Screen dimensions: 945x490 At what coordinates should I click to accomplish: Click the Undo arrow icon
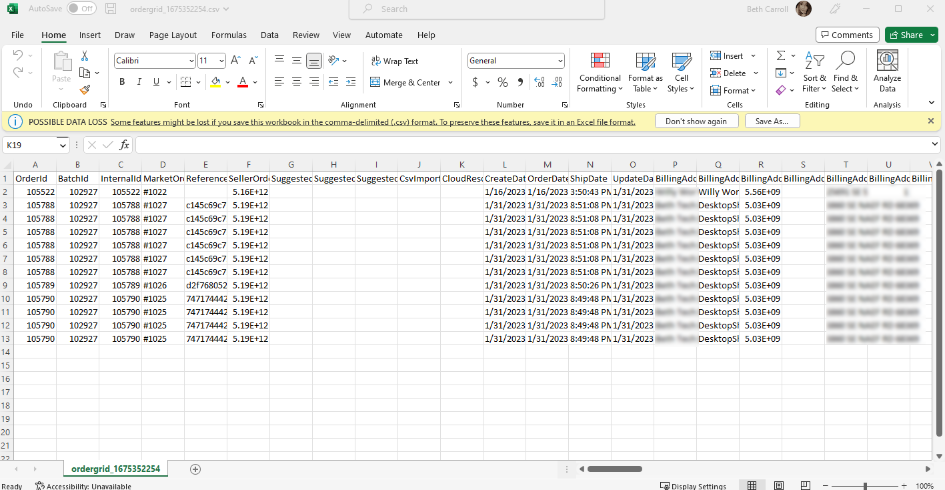17,55
